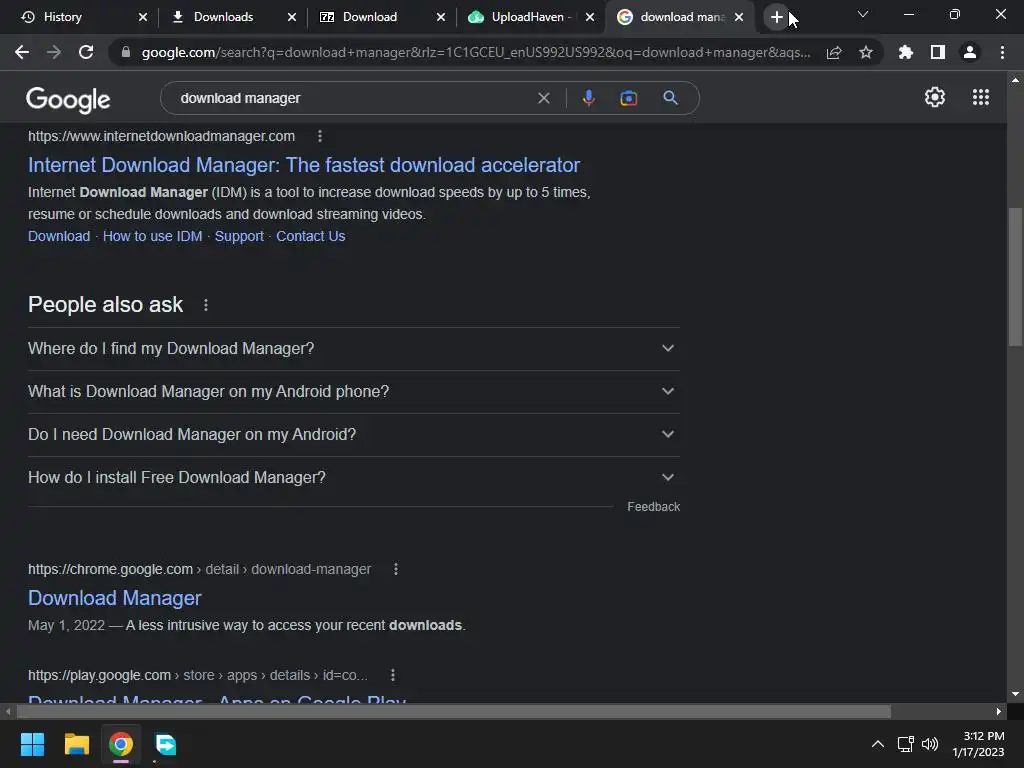This screenshot has height=768, width=1024.
Task: Click the forward navigation arrow
Action: click(x=54, y=52)
